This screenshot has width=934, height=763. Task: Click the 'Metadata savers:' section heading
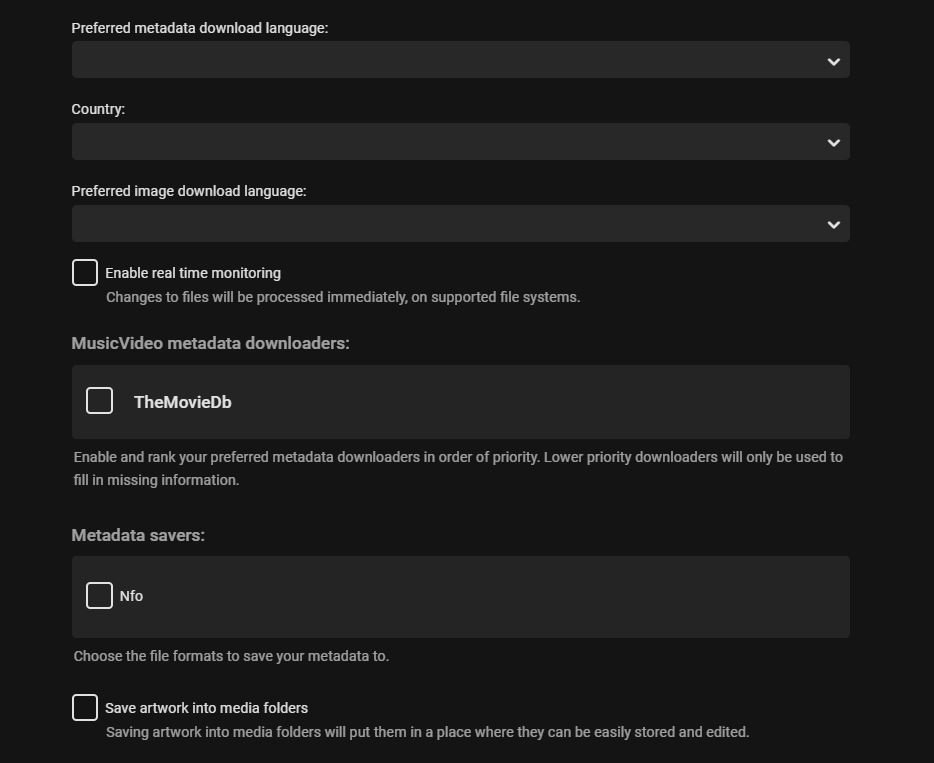coord(138,535)
